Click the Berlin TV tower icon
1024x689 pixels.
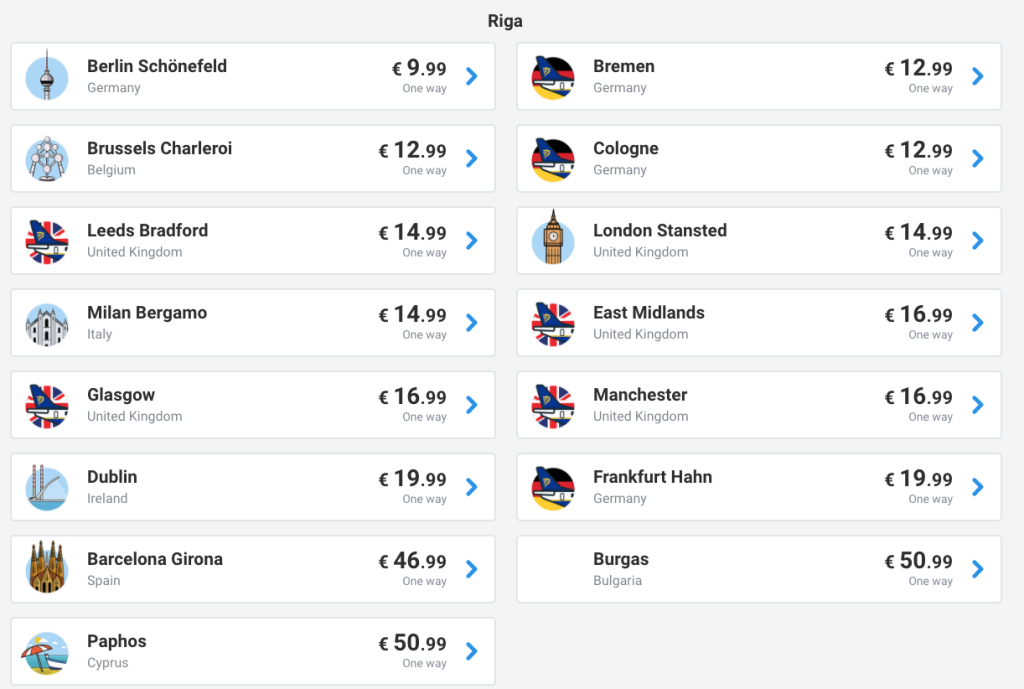46,77
